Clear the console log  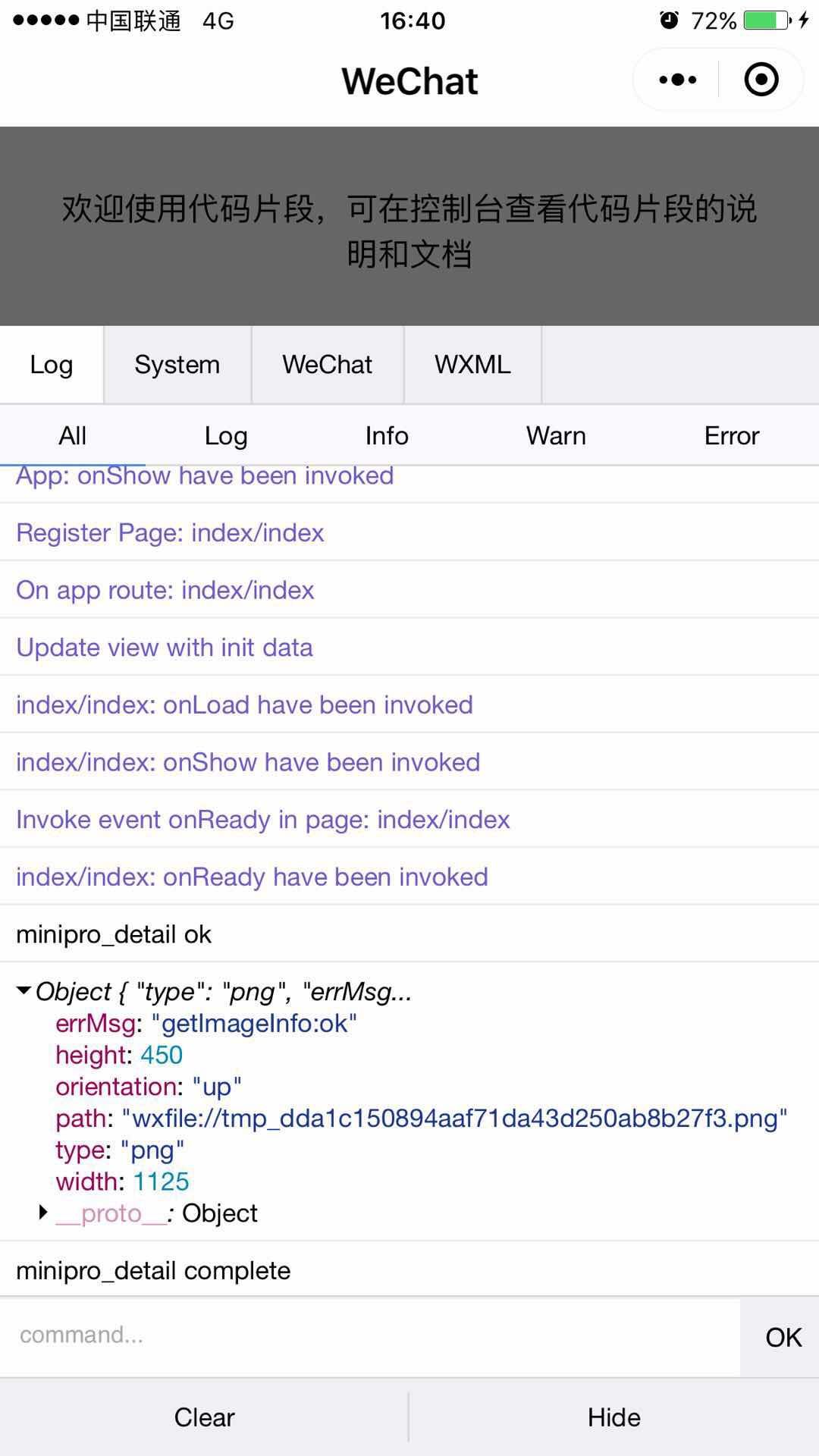204,1417
